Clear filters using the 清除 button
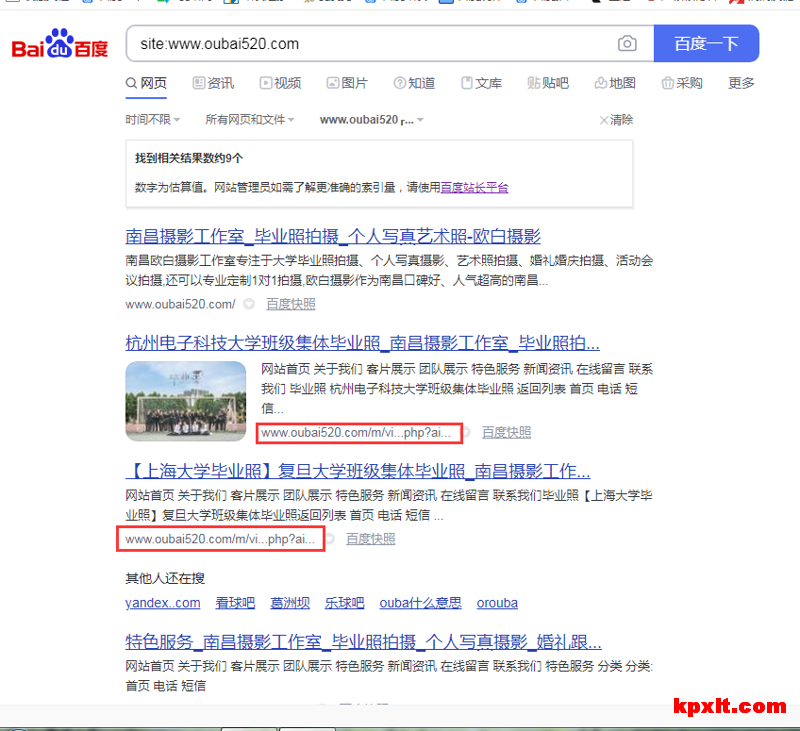 [616, 120]
